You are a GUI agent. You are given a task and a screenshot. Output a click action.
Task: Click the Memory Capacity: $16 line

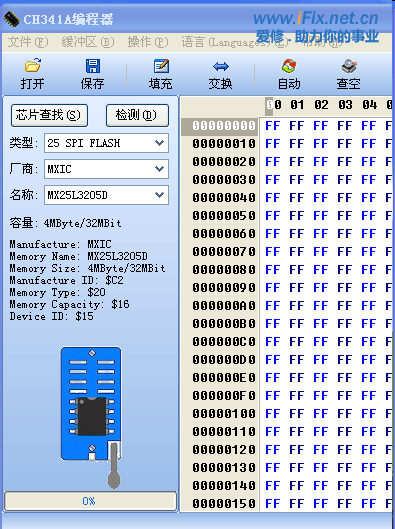tap(69, 304)
